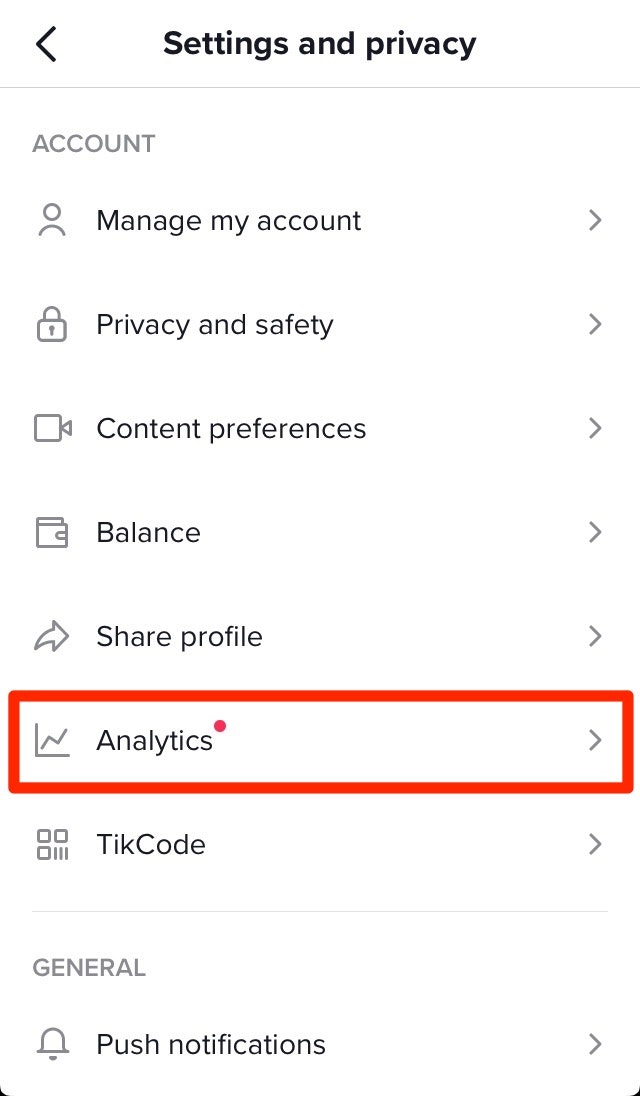Open Push notifications settings label
Screen dimensions: 640x1096
coord(211,1045)
